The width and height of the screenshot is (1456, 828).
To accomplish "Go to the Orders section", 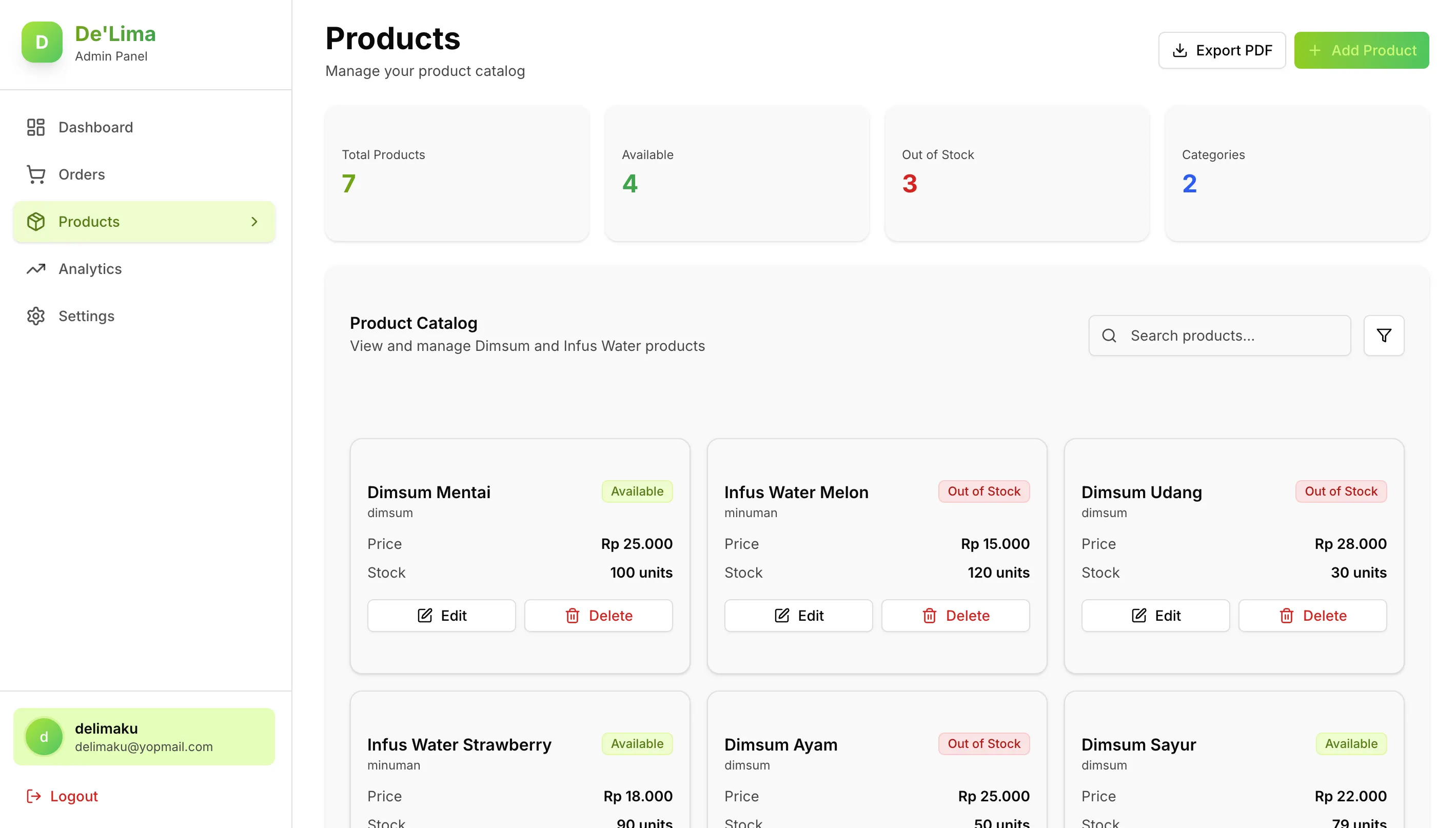I will (x=144, y=174).
